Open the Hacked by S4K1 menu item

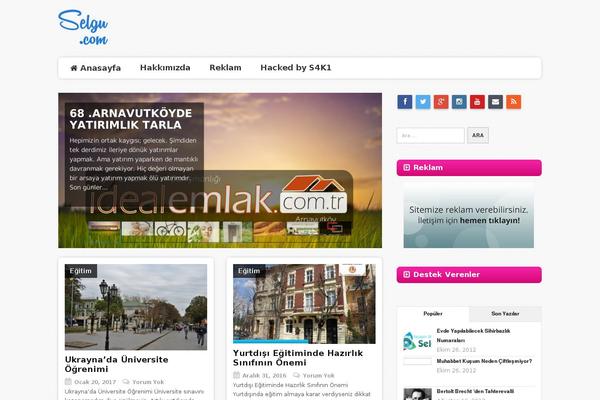click(296, 68)
